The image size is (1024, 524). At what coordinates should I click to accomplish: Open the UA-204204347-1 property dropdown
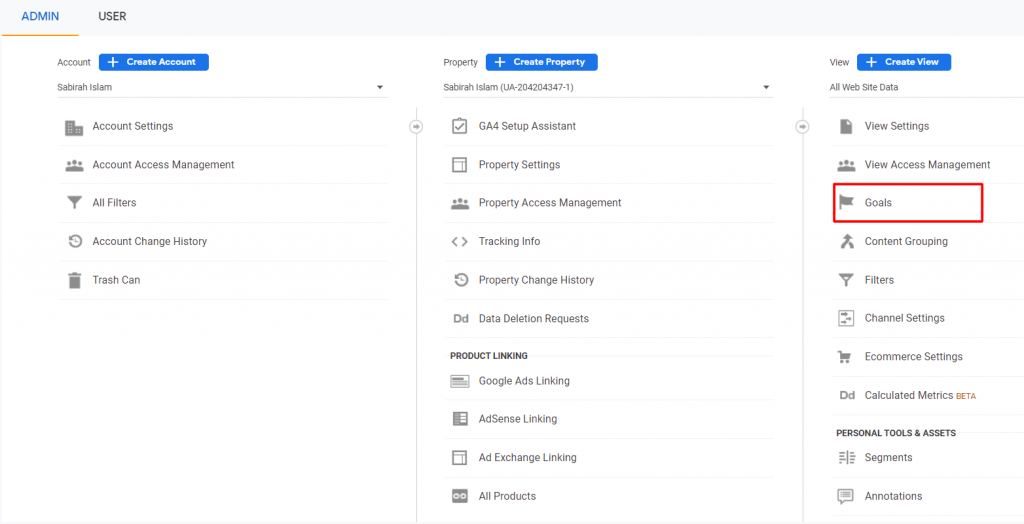608,88
